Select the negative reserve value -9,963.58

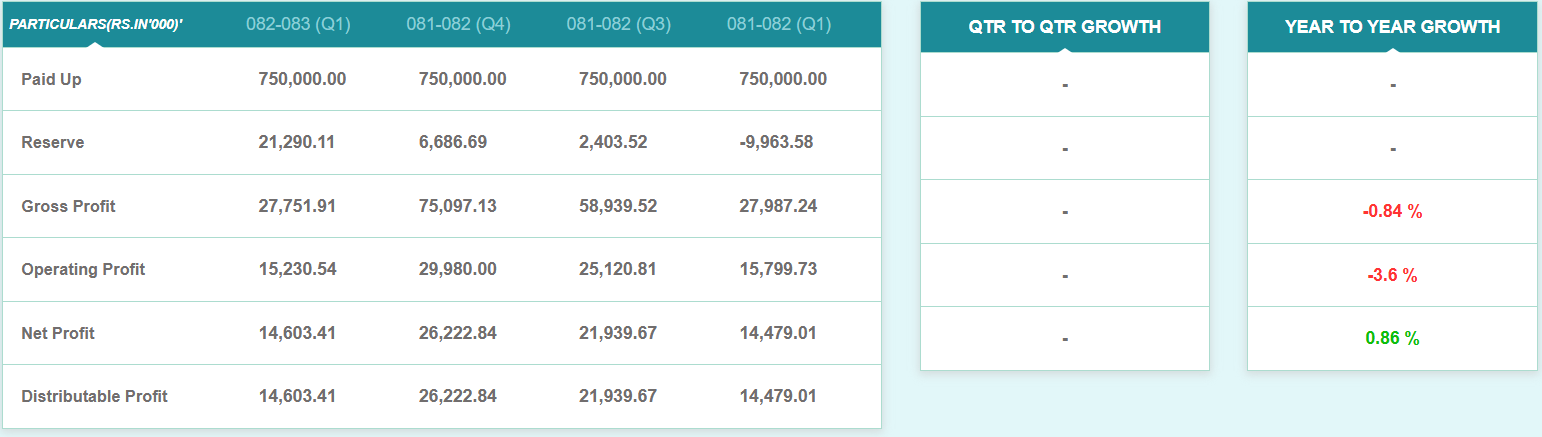pyautogui.click(x=776, y=142)
